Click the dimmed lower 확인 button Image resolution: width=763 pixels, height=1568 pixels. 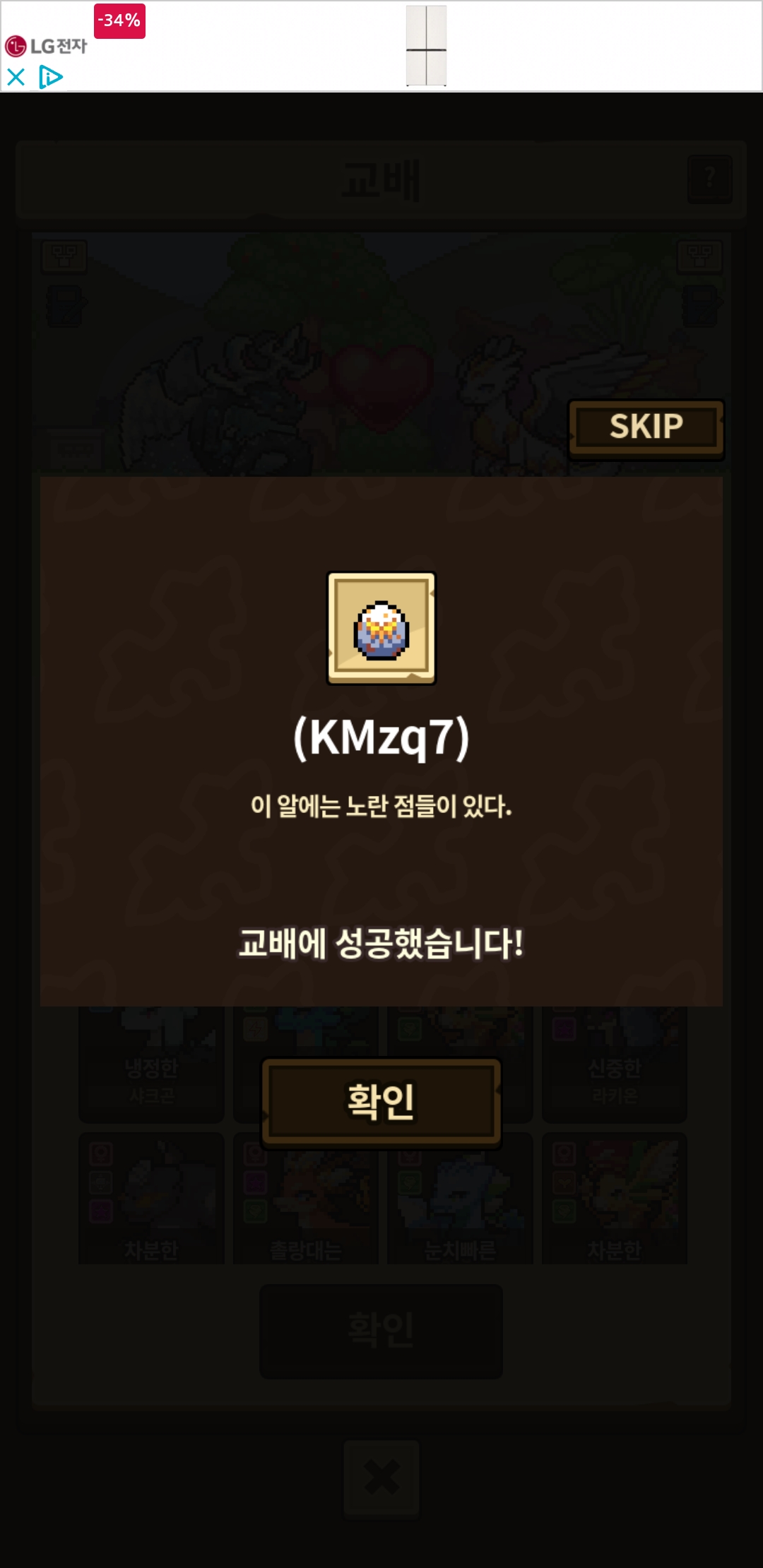point(381,1331)
